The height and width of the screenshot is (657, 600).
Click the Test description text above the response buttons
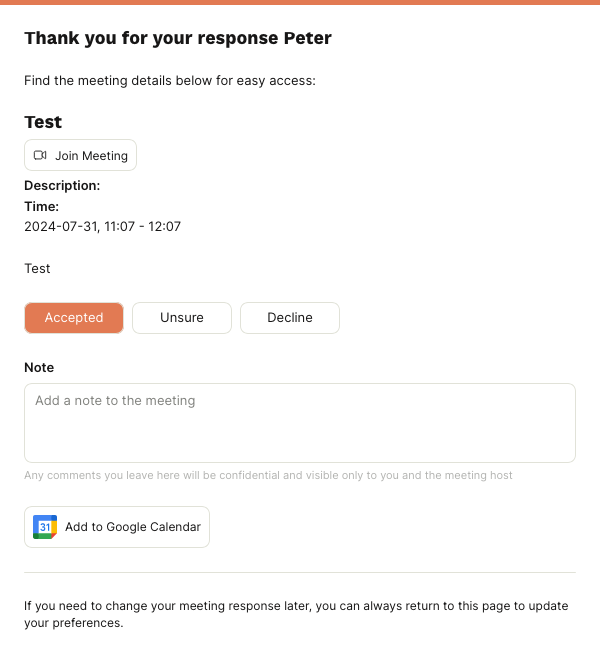(37, 268)
